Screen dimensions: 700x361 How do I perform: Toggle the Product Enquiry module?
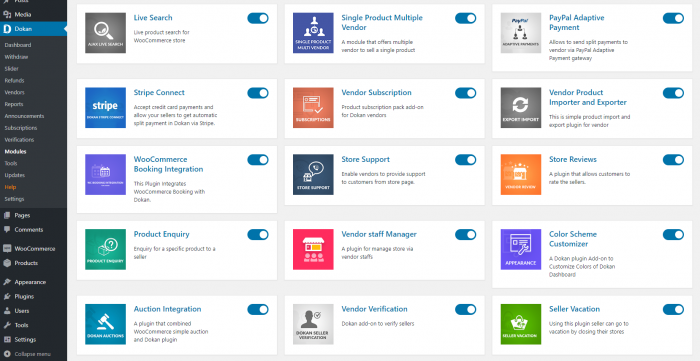258,235
